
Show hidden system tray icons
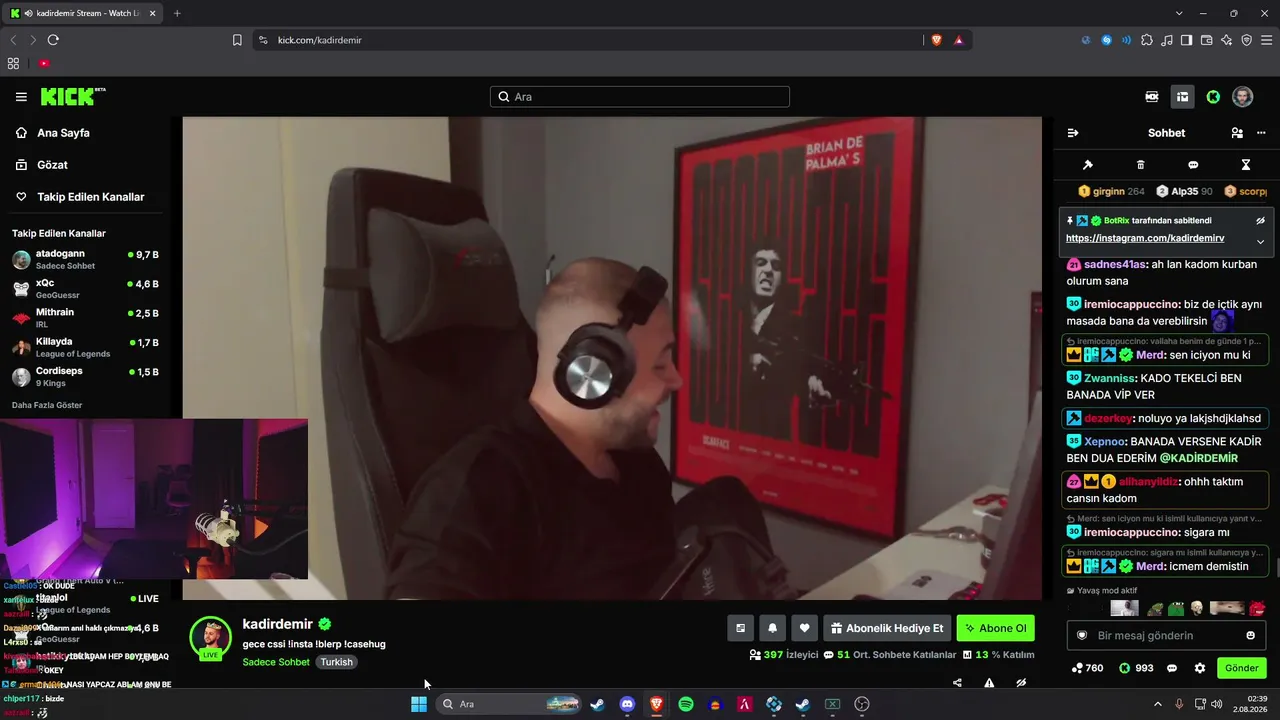[x=1158, y=704]
